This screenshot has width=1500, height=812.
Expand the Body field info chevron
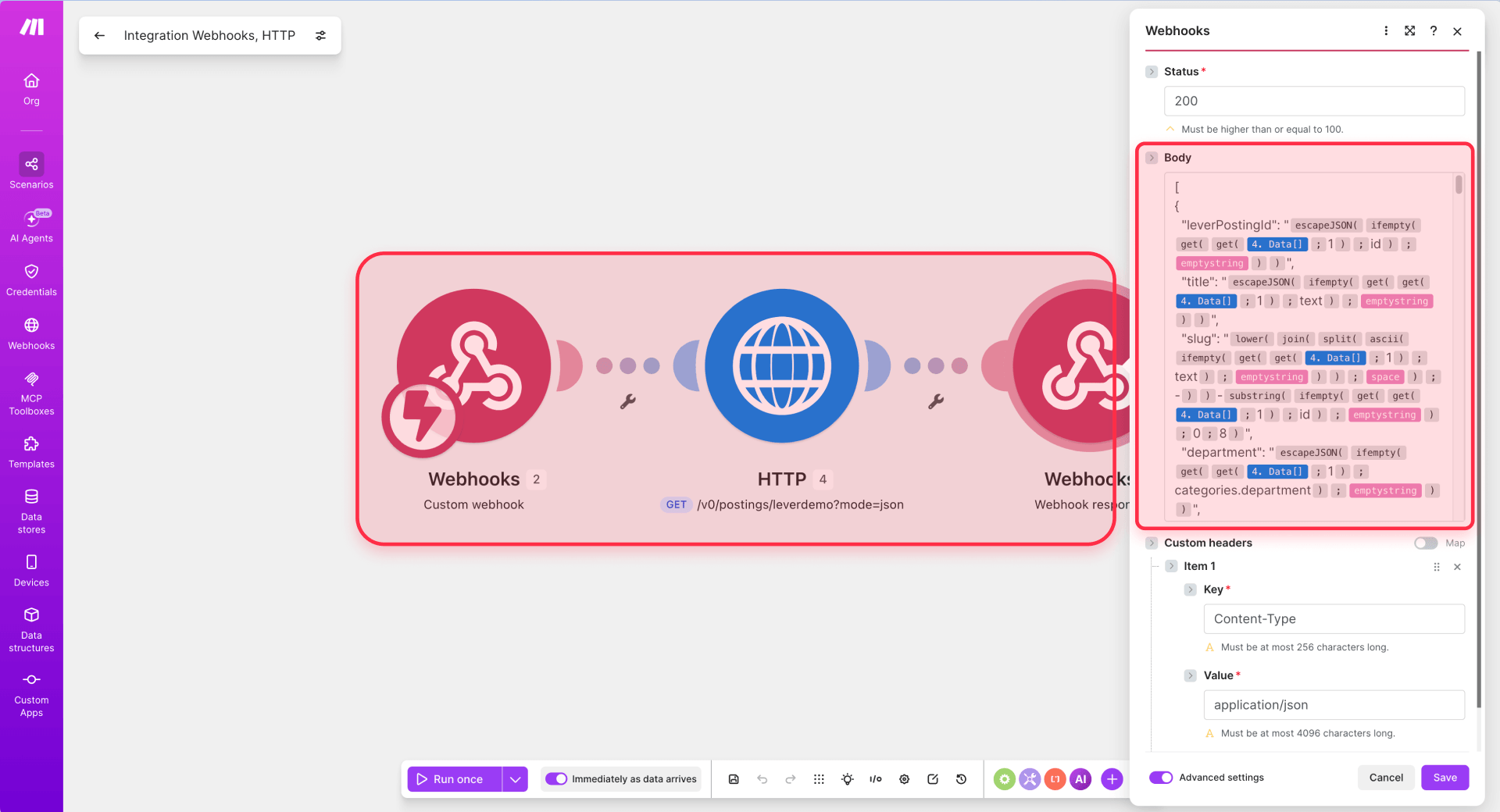pos(1152,157)
